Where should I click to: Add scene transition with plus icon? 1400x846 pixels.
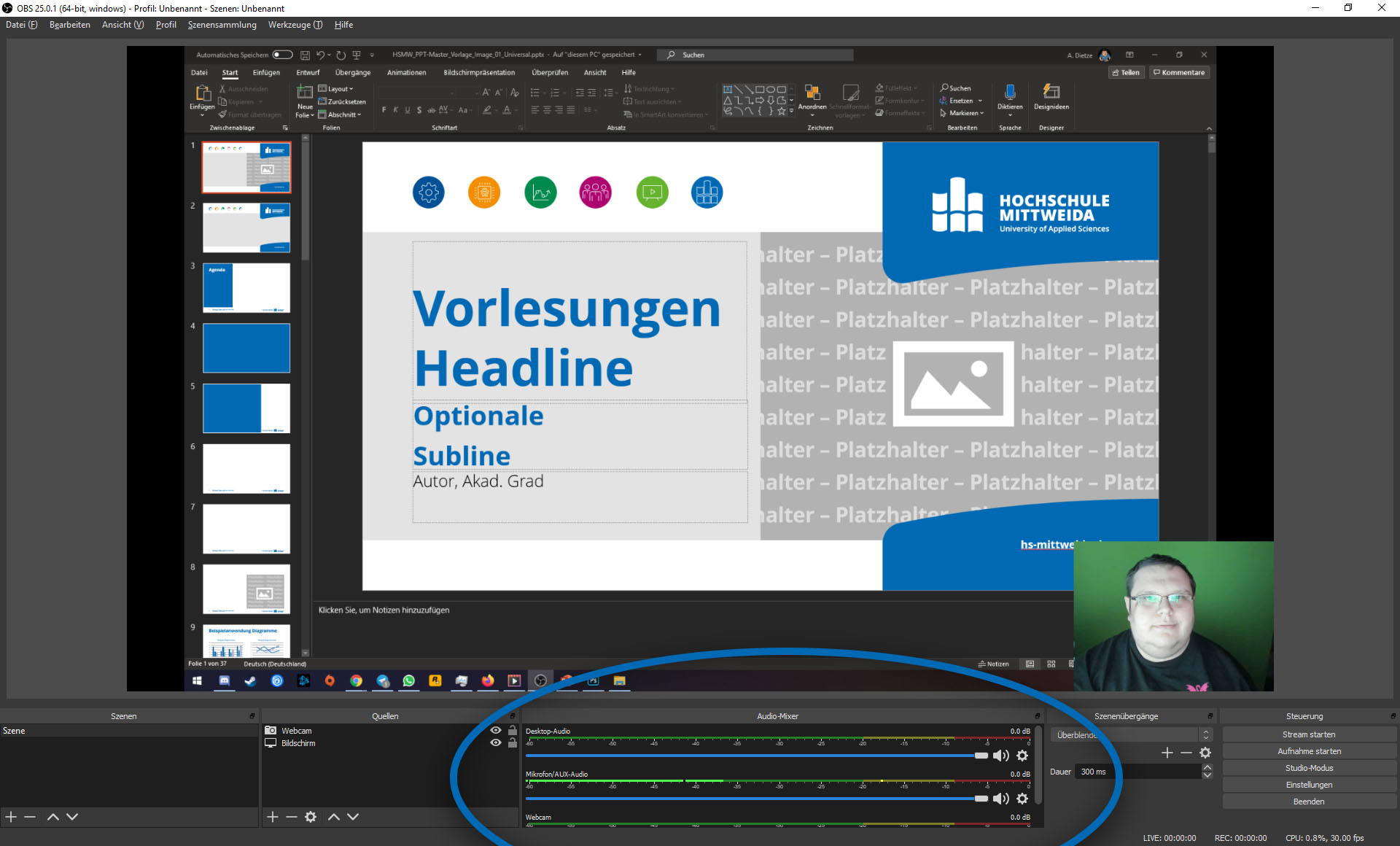(x=1167, y=753)
